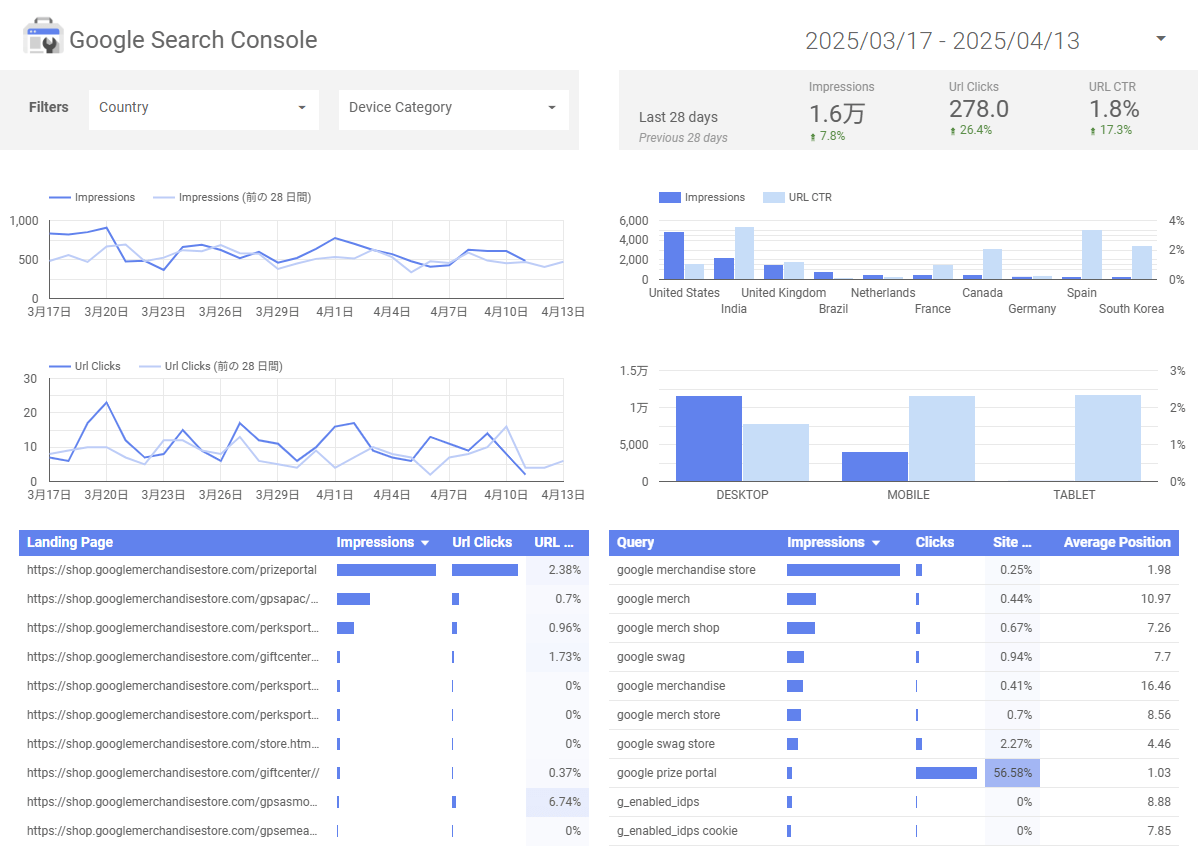Select the g_enabled_idps query row

click(x=894, y=802)
